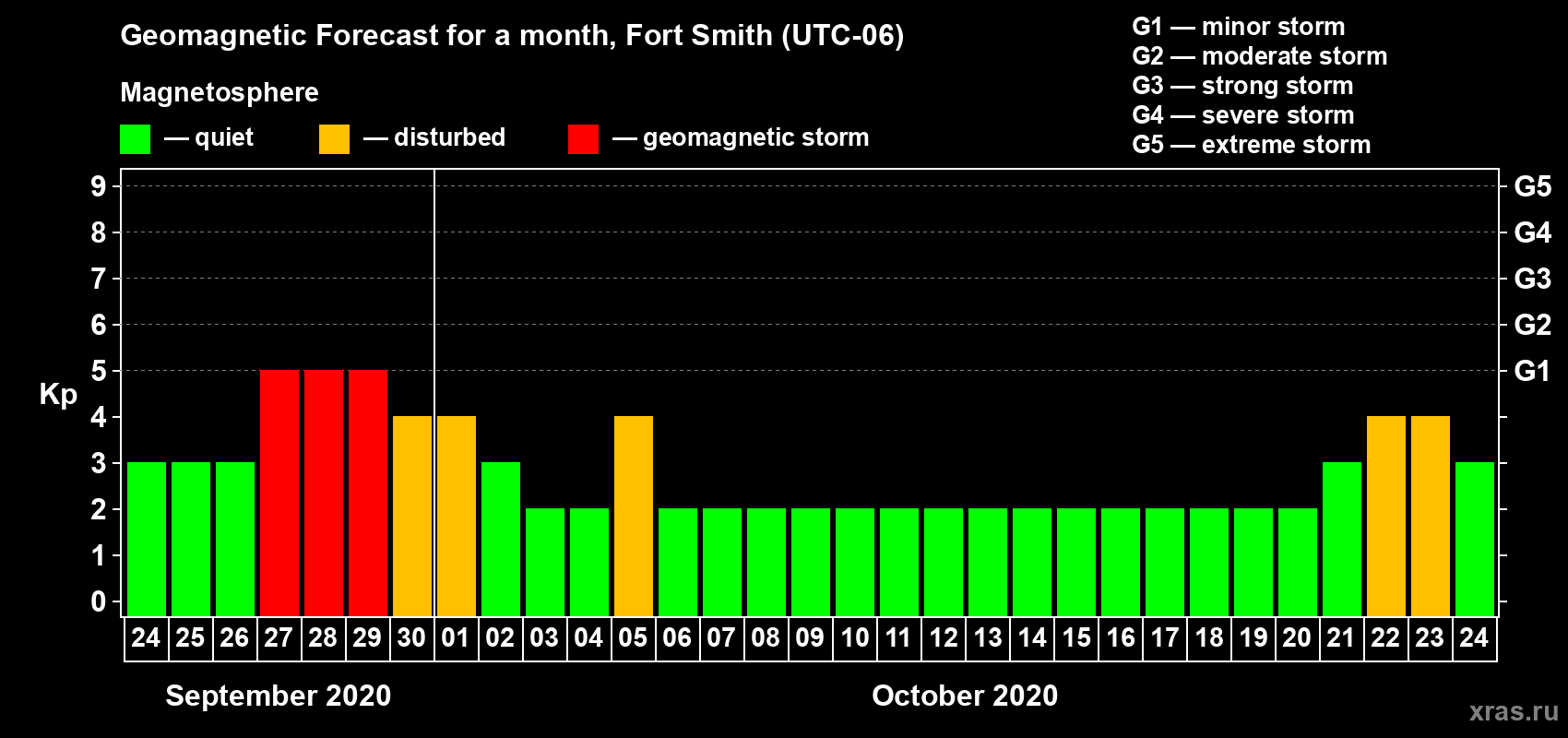This screenshot has height=738, width=1568.
Task: Click the orange bar for October 05
Action: (x=634, y=516)
